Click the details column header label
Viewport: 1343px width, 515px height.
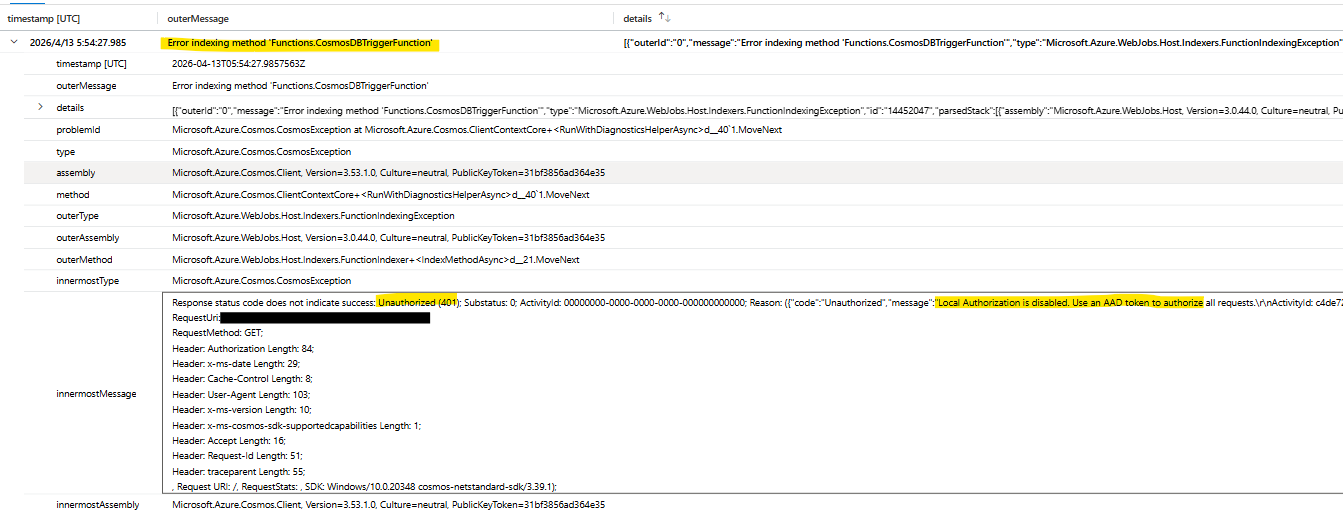(x=637, y=18)
